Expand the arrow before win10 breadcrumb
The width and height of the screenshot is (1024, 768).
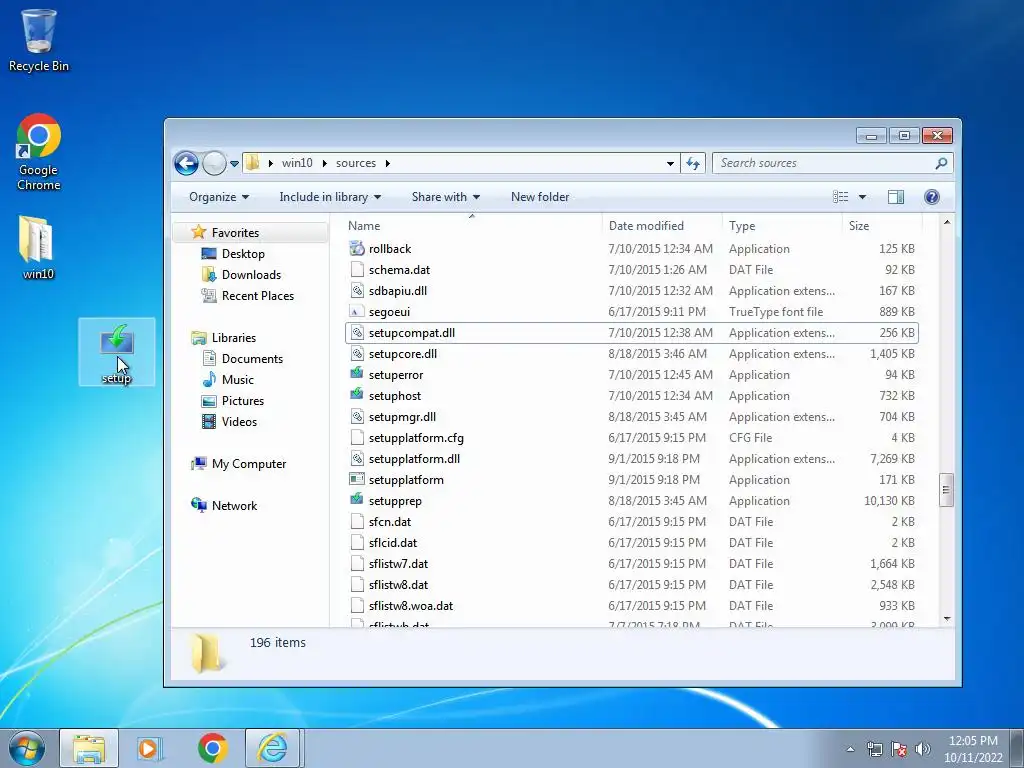270,163
